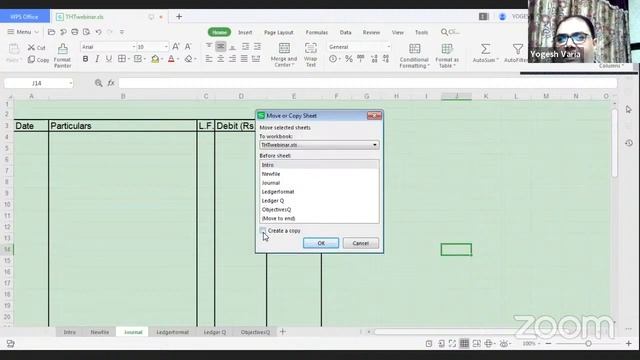This screenshot has width=640, height=360.
Task: Click the zoom magnifier beside fx
Action: [x=98, y=83]
